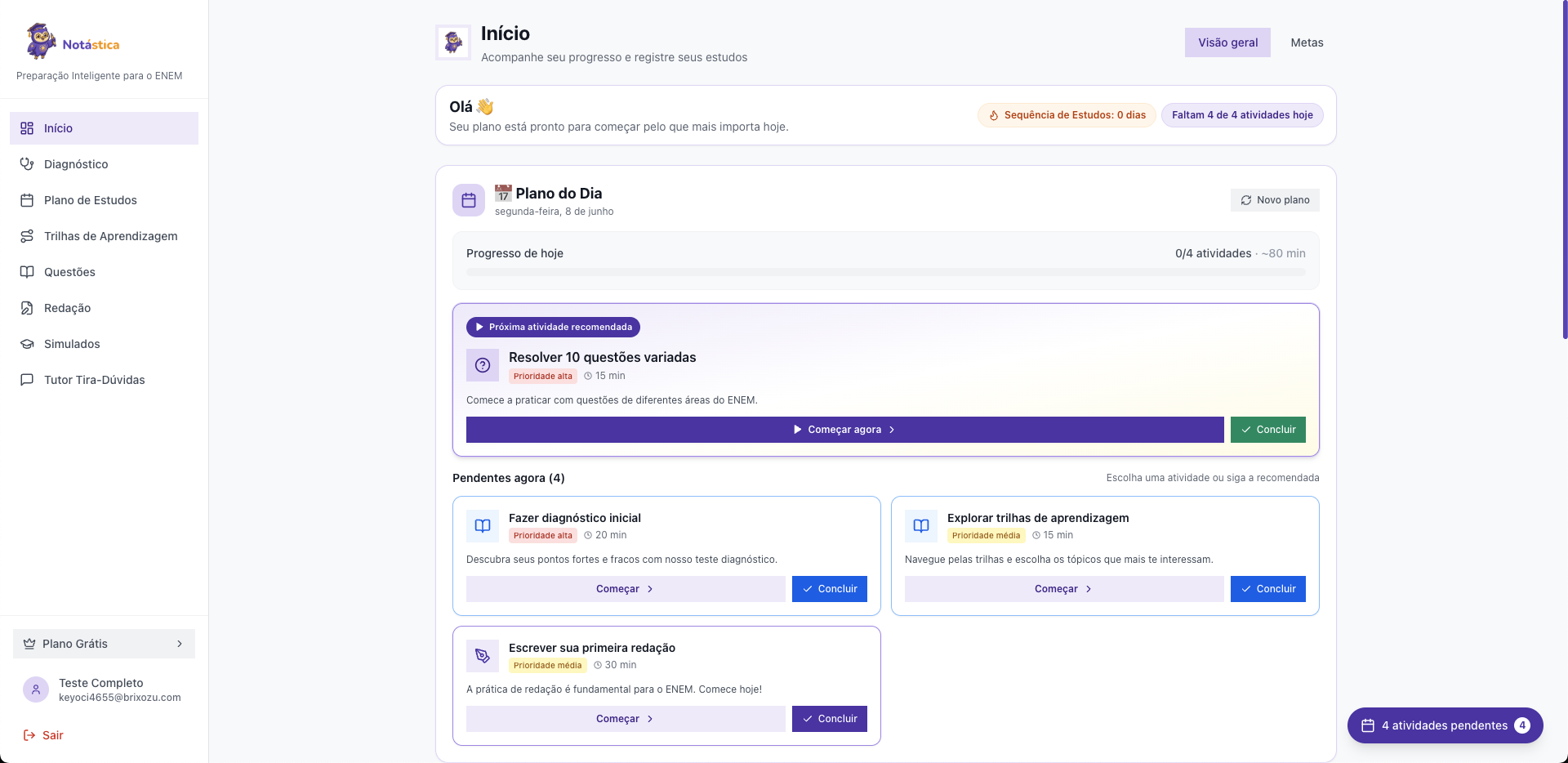Click the owl avatar next to Início heading
The width and height of the screenshot is (1568, 763).
[453, 42]
